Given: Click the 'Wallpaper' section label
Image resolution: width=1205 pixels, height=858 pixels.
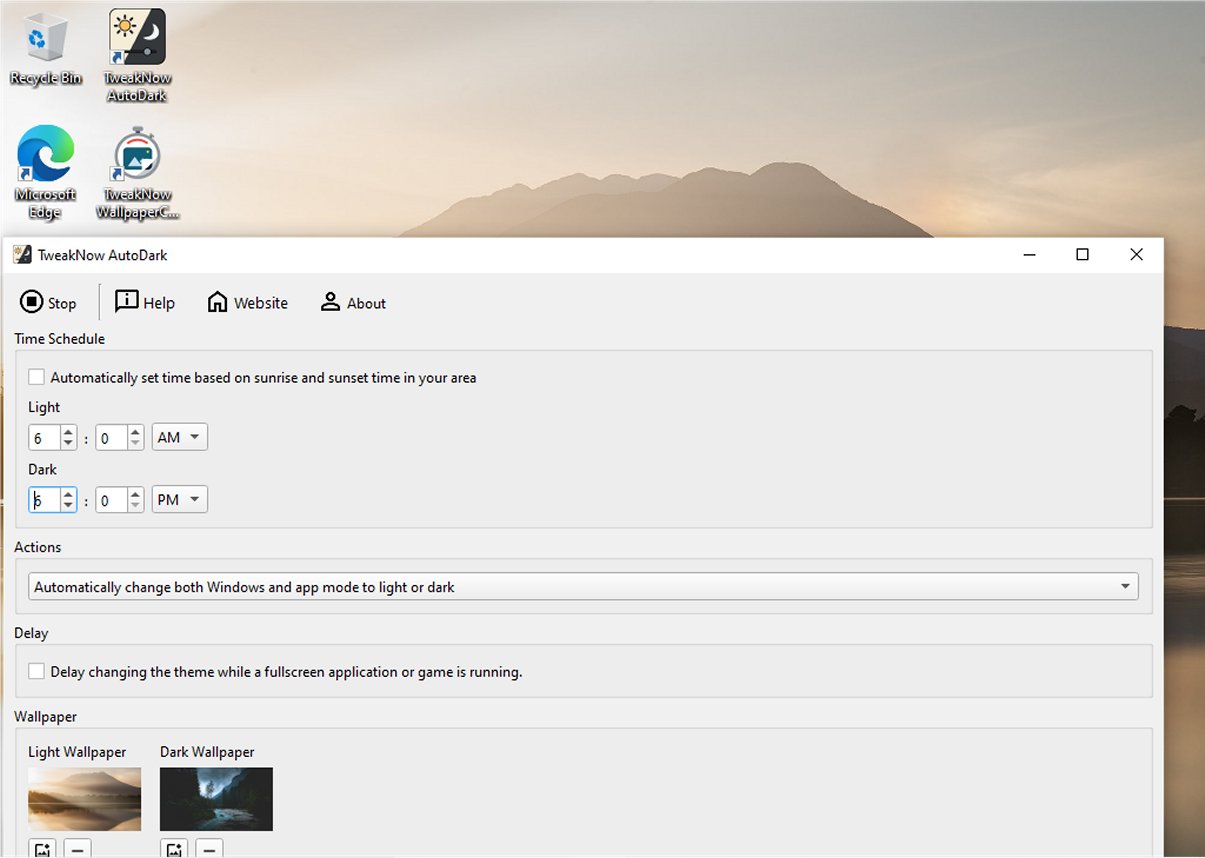Looking at the screenshot, I should point(45,716).
